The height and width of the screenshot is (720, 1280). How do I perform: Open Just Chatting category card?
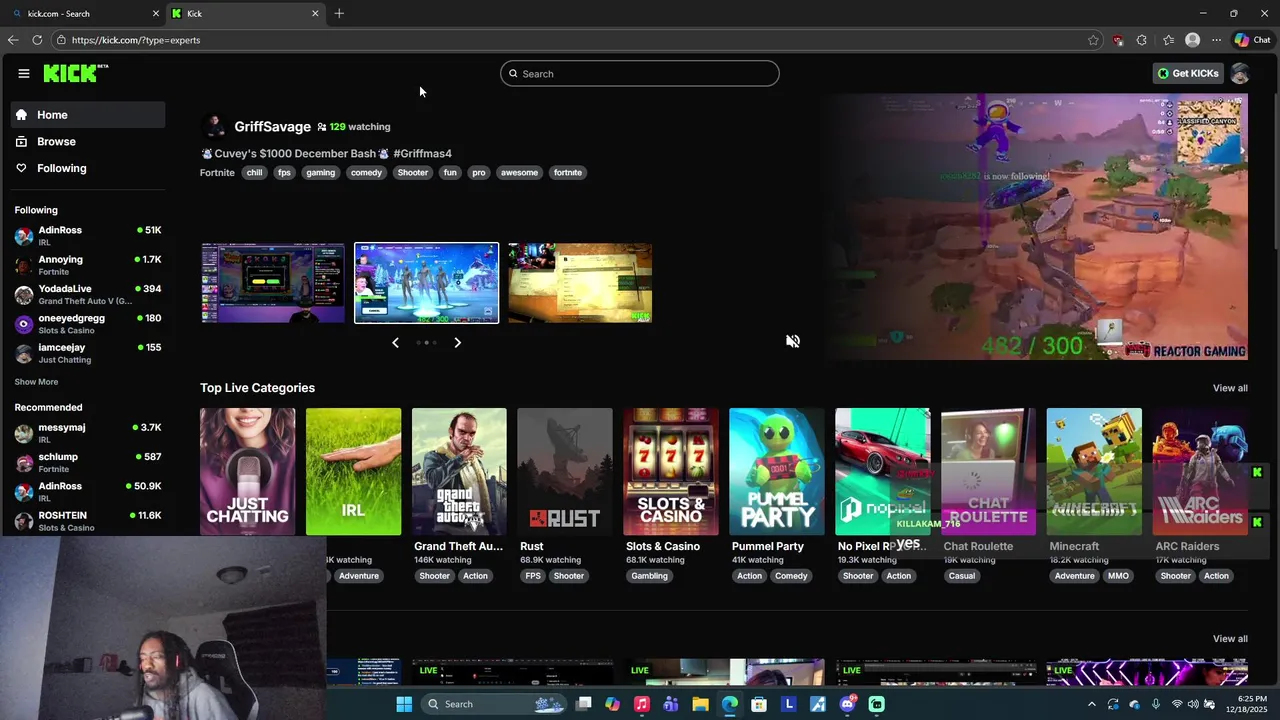(247, 471)
